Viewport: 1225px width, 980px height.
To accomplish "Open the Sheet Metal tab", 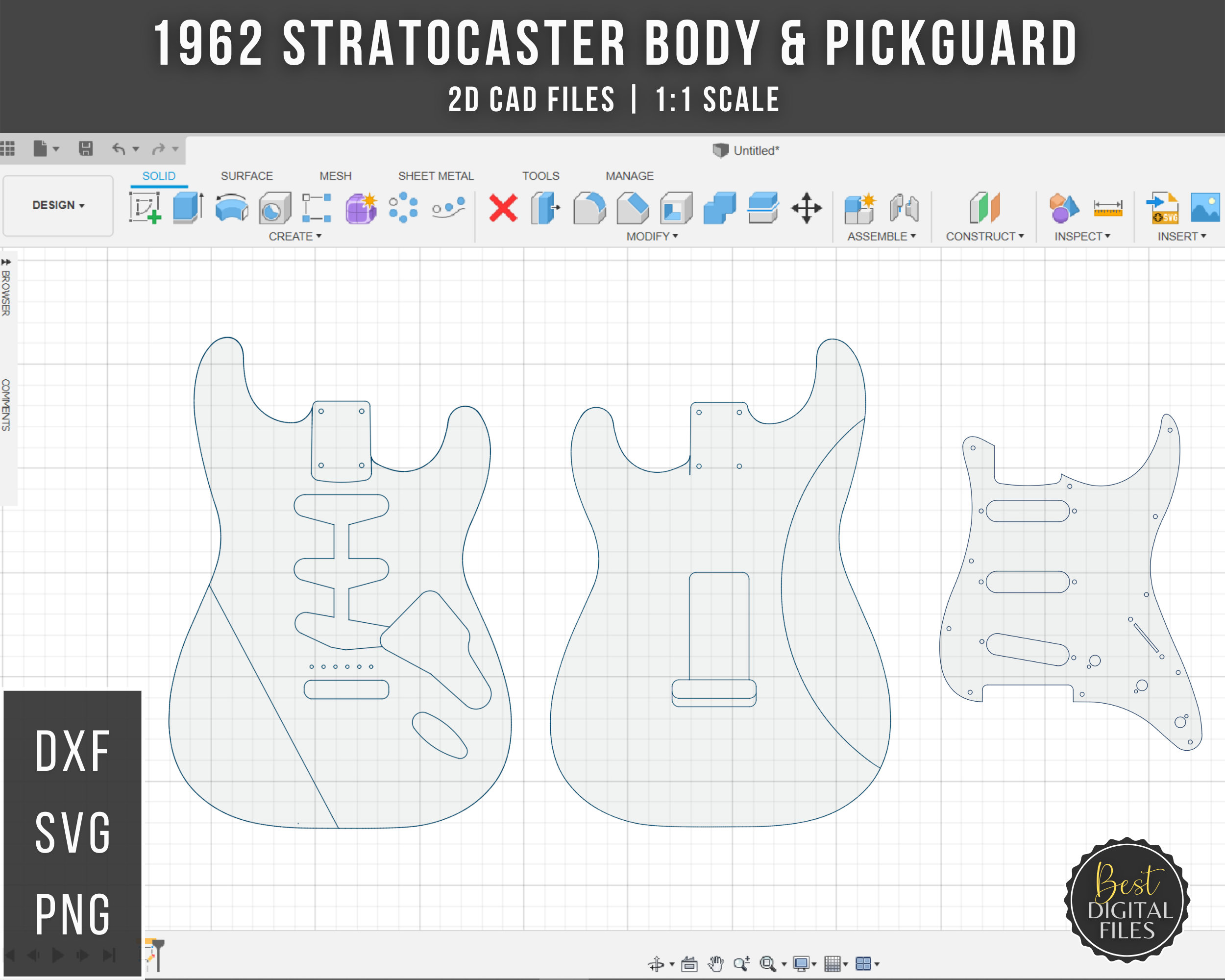I will pyautogui.click(x=437, y=175).
